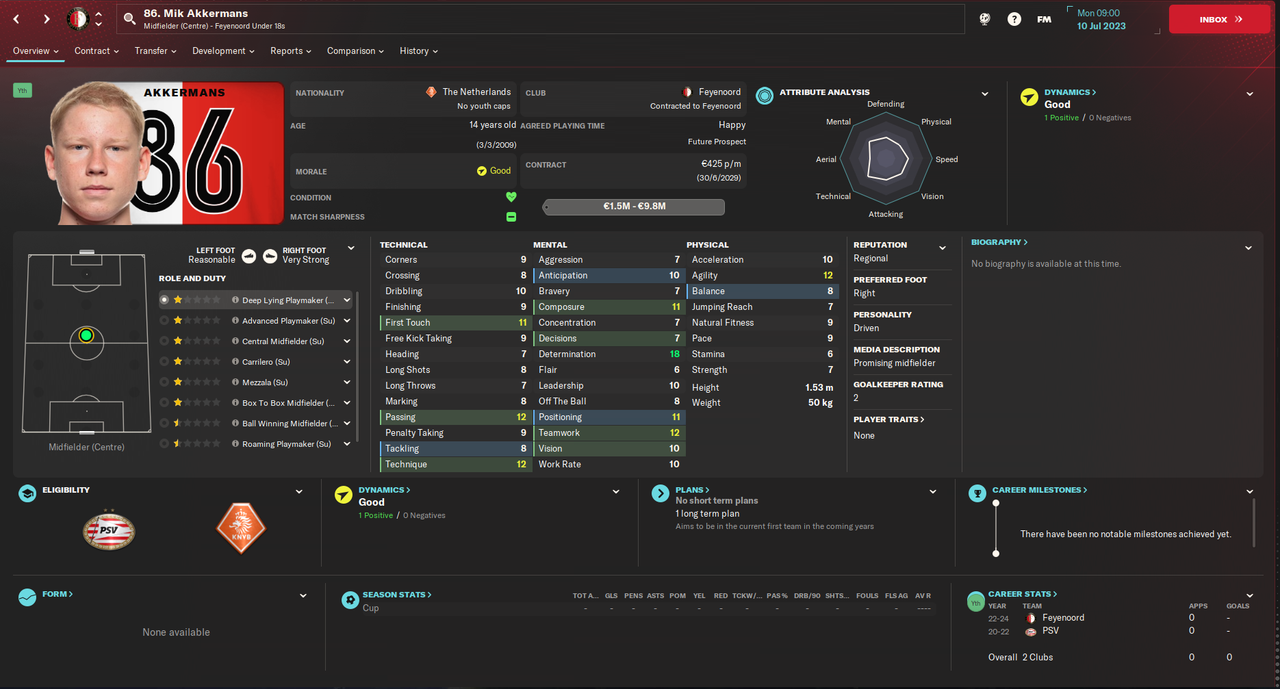The image size is (1280, 689).
Task: Click the Form icon
Action: coord(28,598)
